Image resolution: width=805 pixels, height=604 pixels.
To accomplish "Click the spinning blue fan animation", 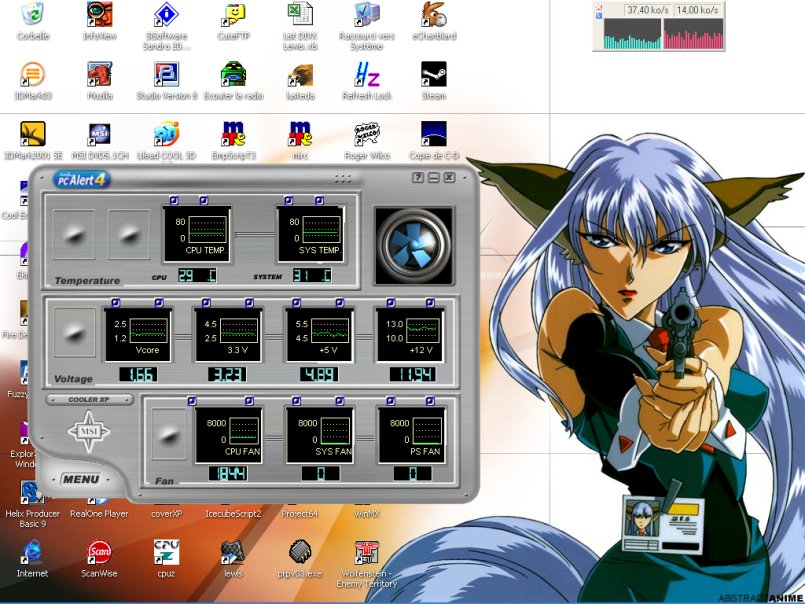I will 414,246.
